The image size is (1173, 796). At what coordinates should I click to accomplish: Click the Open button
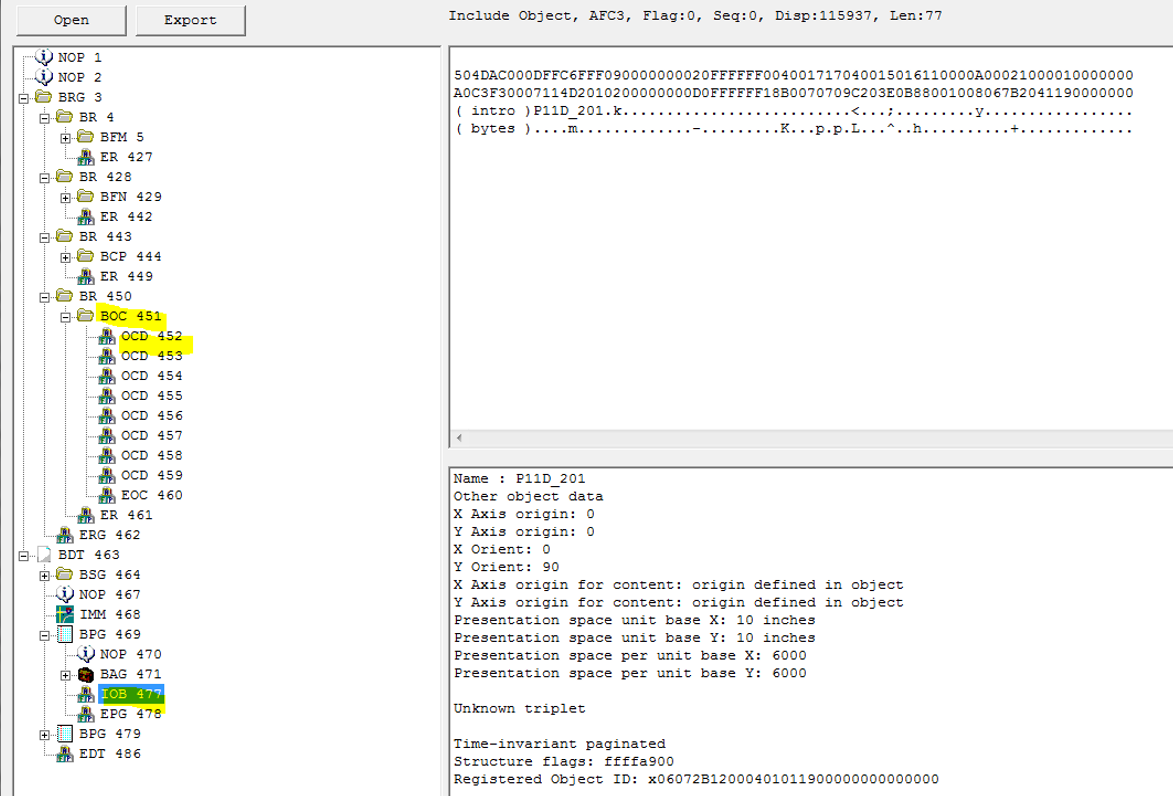click(71, 20)
